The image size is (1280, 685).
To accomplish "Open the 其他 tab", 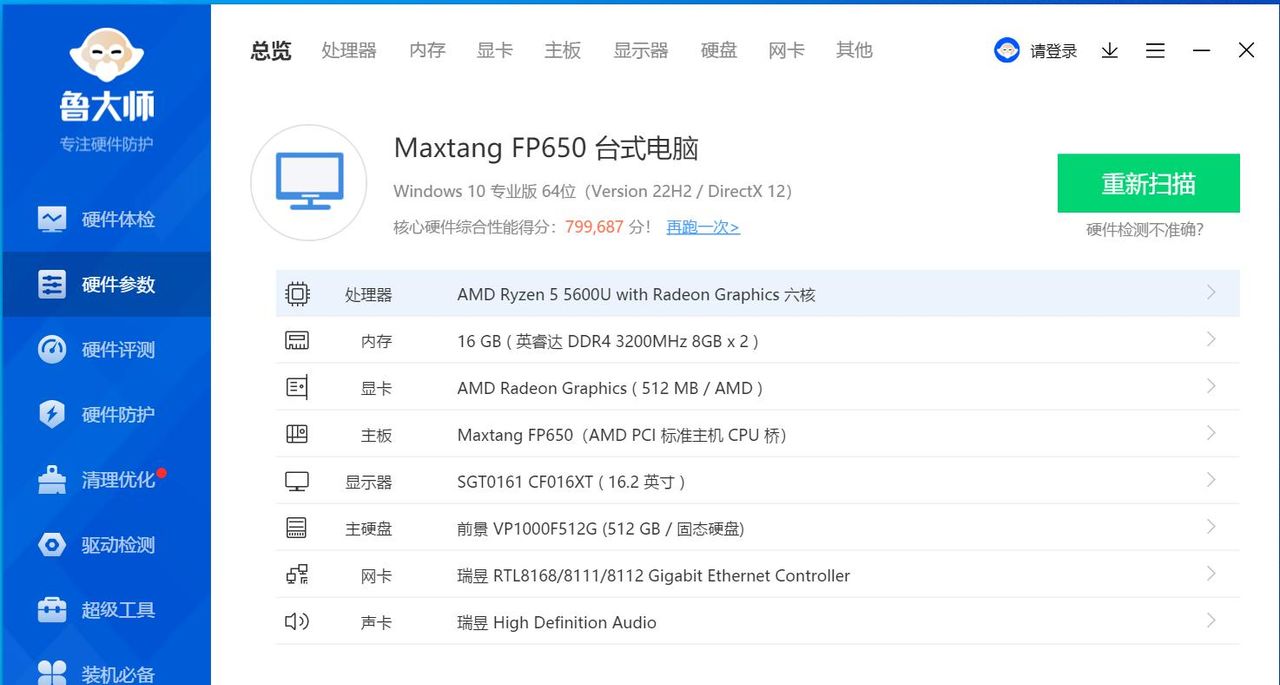I will click(x=854, y=50).
